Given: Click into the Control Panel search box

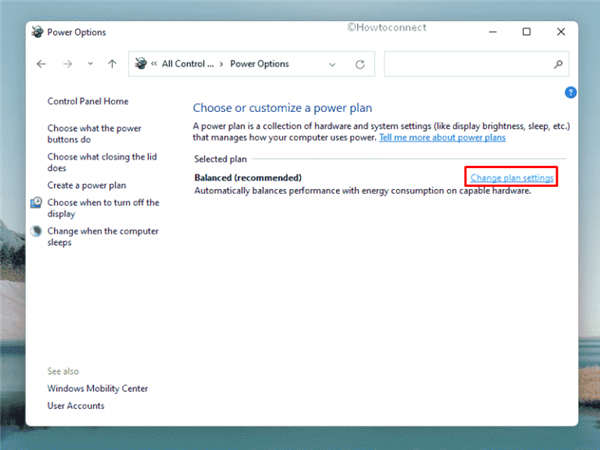Looking at the screenshot, I should point(476,64).
